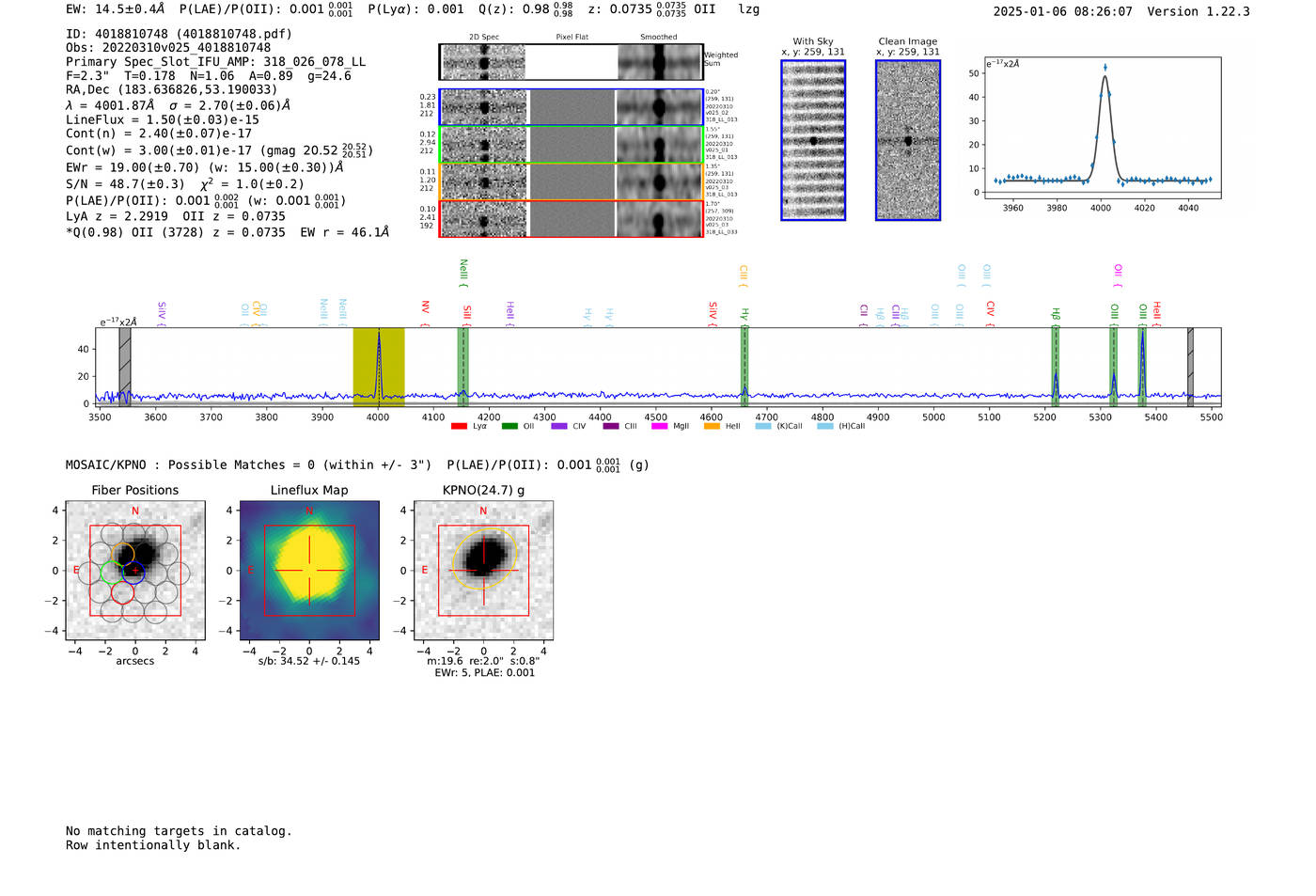
Task: Click the green OII legend swatch
Action: 509,426
